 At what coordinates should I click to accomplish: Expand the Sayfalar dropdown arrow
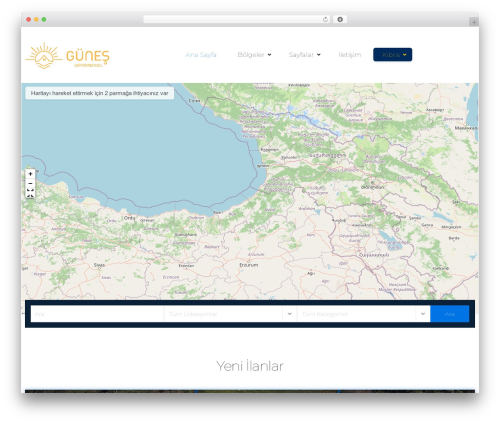pos(319,55)
